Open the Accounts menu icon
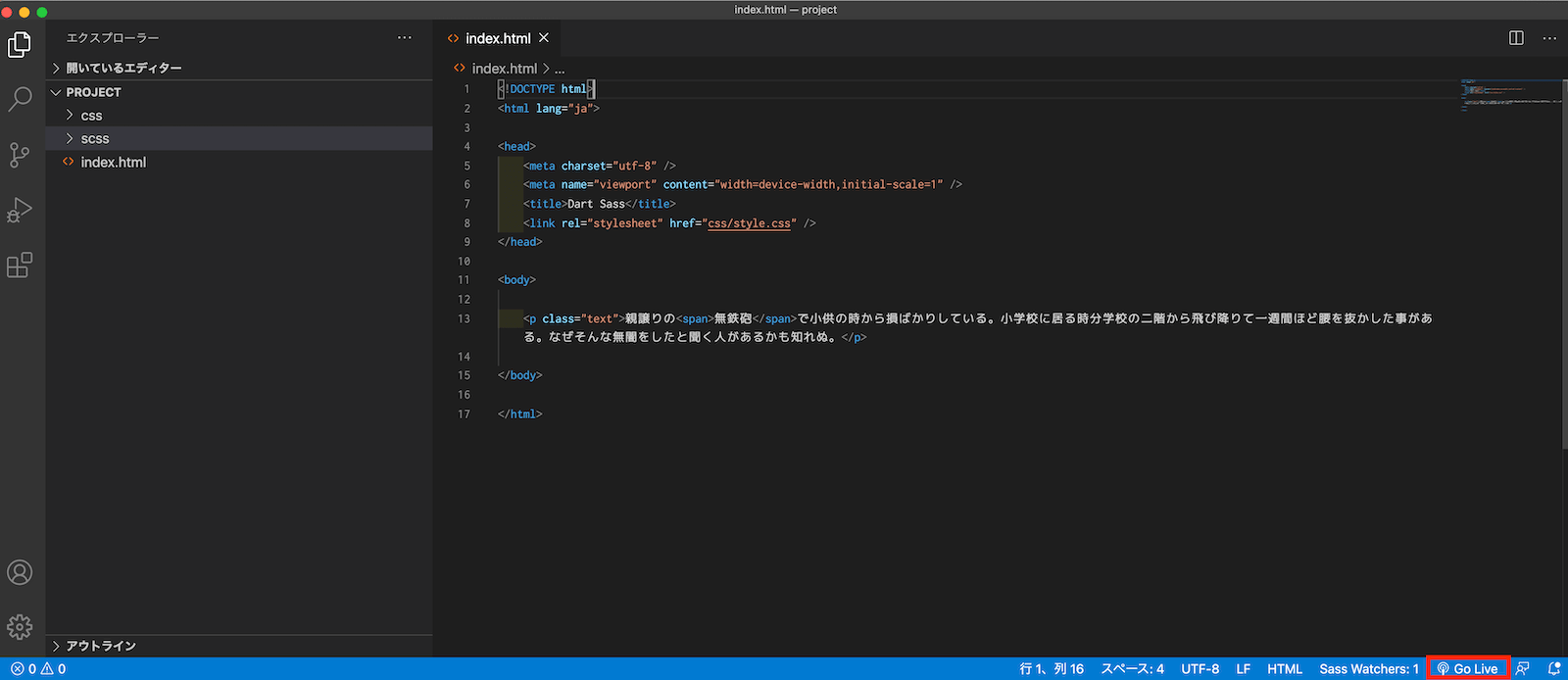 20,572
